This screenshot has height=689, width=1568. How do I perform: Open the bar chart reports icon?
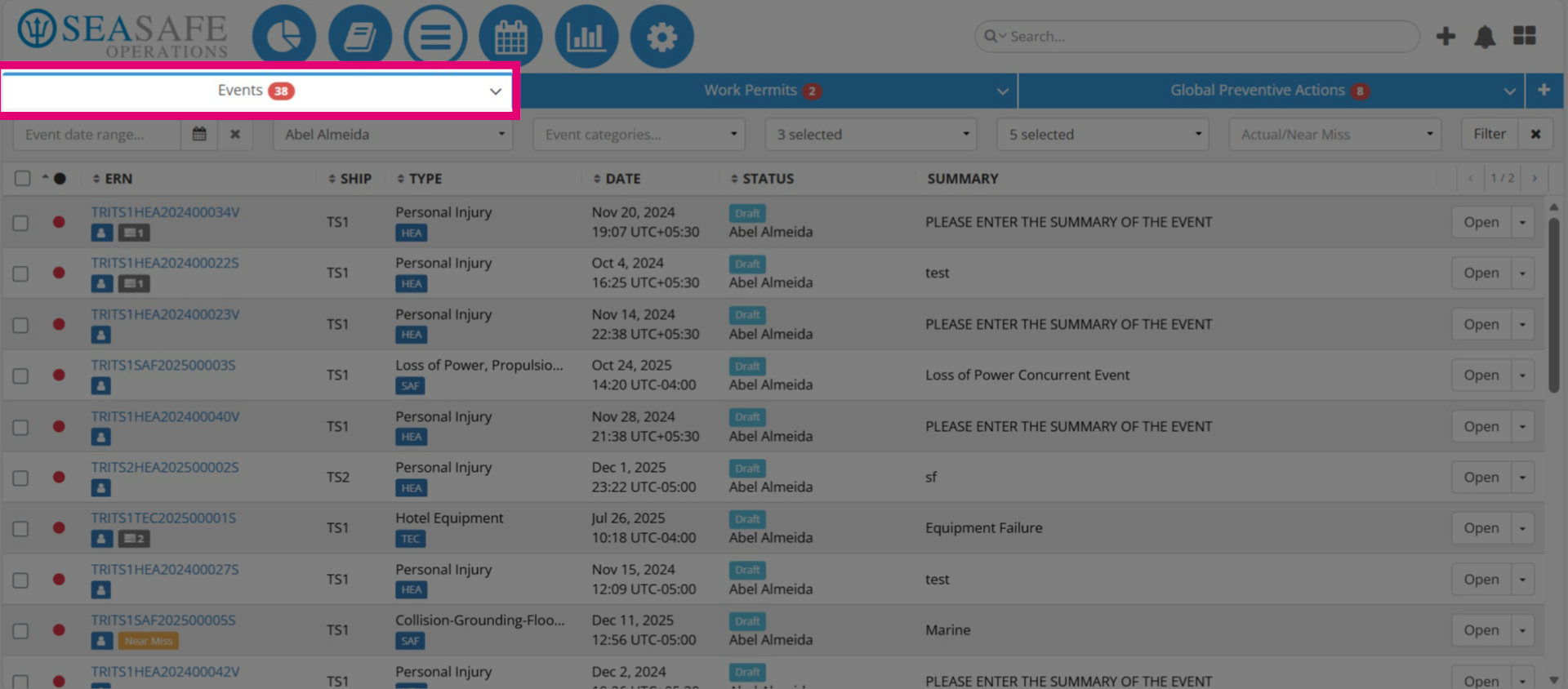pyautogui.click(x=586, y=37)
